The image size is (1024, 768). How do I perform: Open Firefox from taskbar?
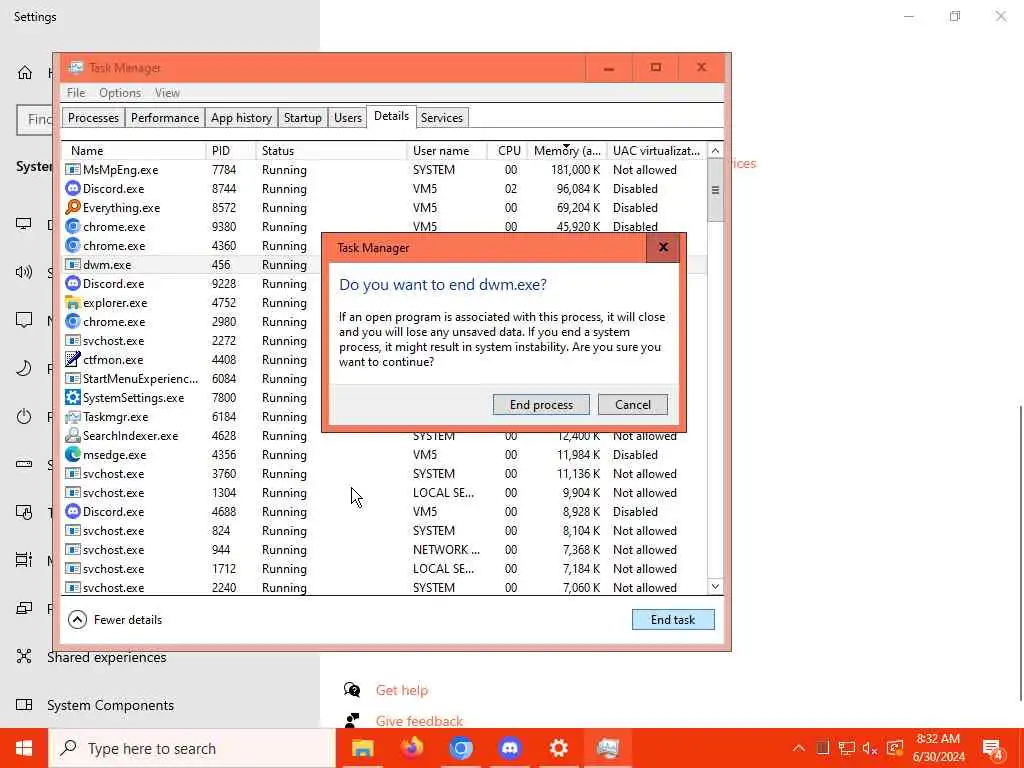pyautogui.click(x=411, y=748)
